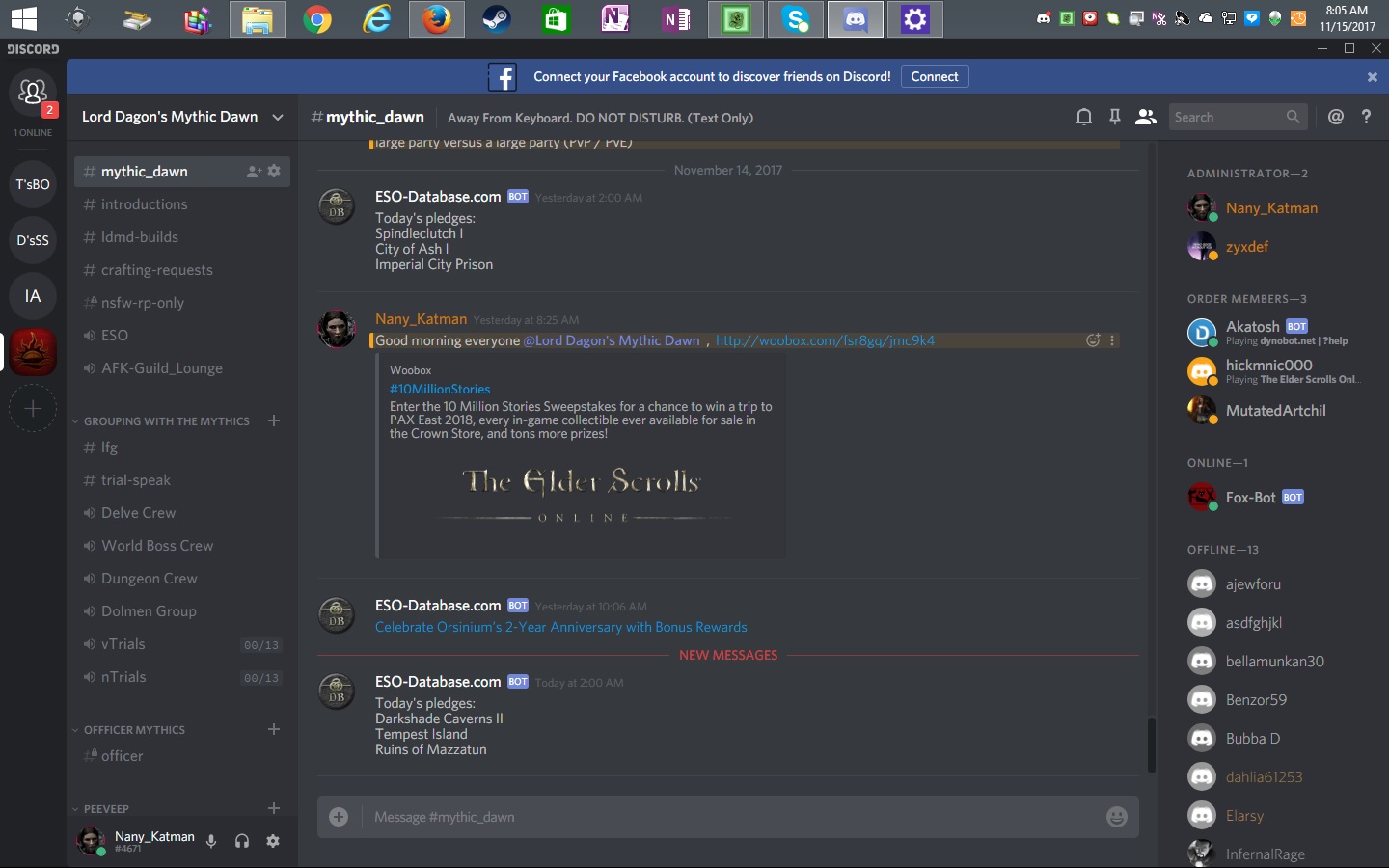The image size is (1389, 868).
Task: Open User Settings gear
Action: 273,841
